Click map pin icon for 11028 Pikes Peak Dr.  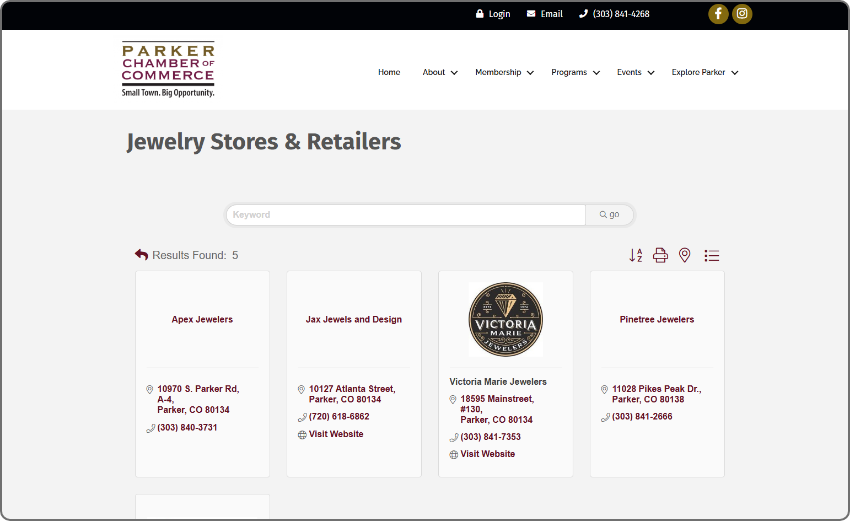pos(604,389)
